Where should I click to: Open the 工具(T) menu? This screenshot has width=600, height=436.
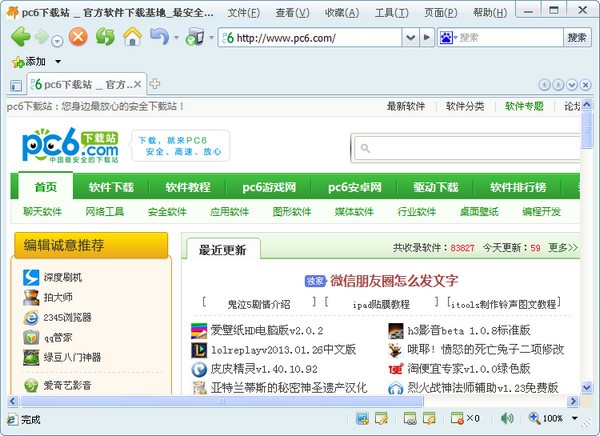click(x=391, y=13)
